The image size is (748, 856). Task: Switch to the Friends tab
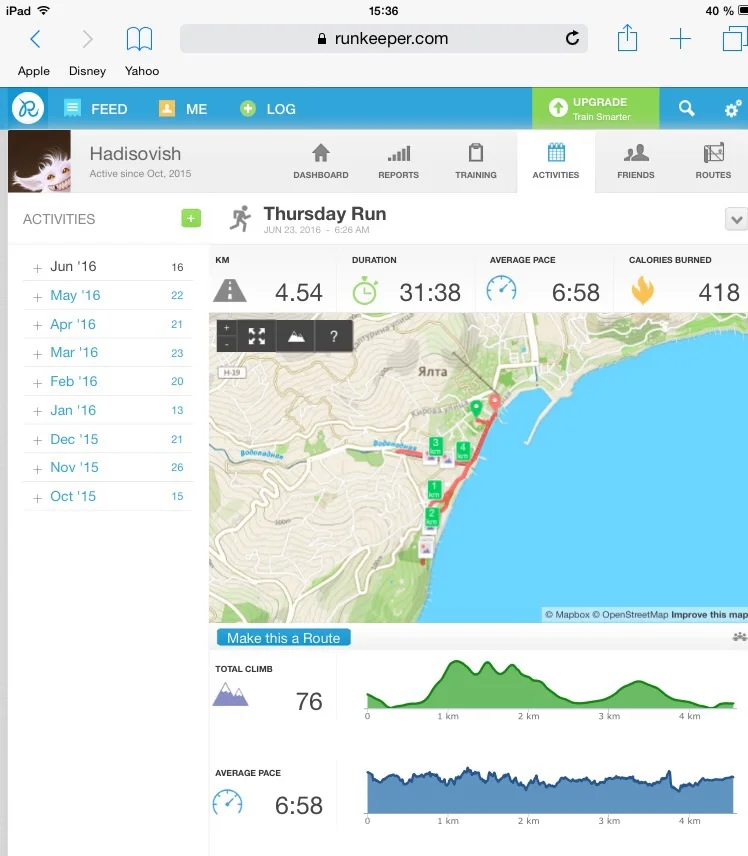pyautogui.click(x=636, y=161)
